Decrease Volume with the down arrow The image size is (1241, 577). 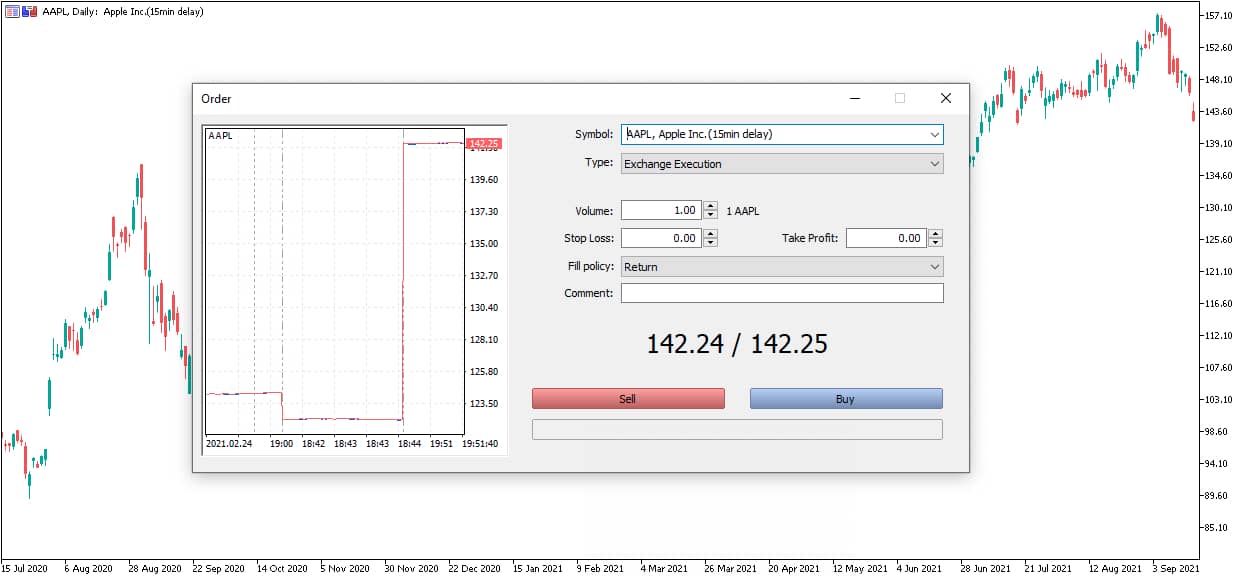pyautogui.click(x=711, y=215)
